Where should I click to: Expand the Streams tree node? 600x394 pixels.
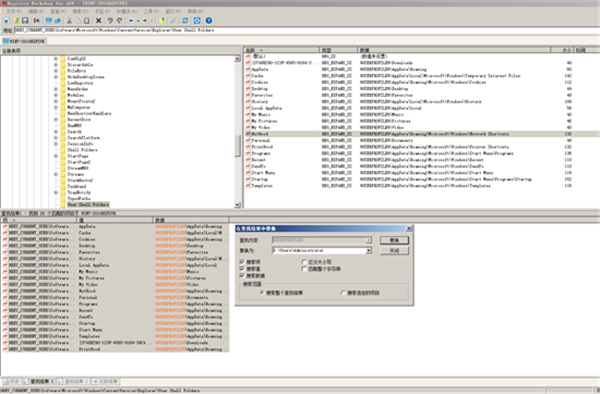(56, 174)
